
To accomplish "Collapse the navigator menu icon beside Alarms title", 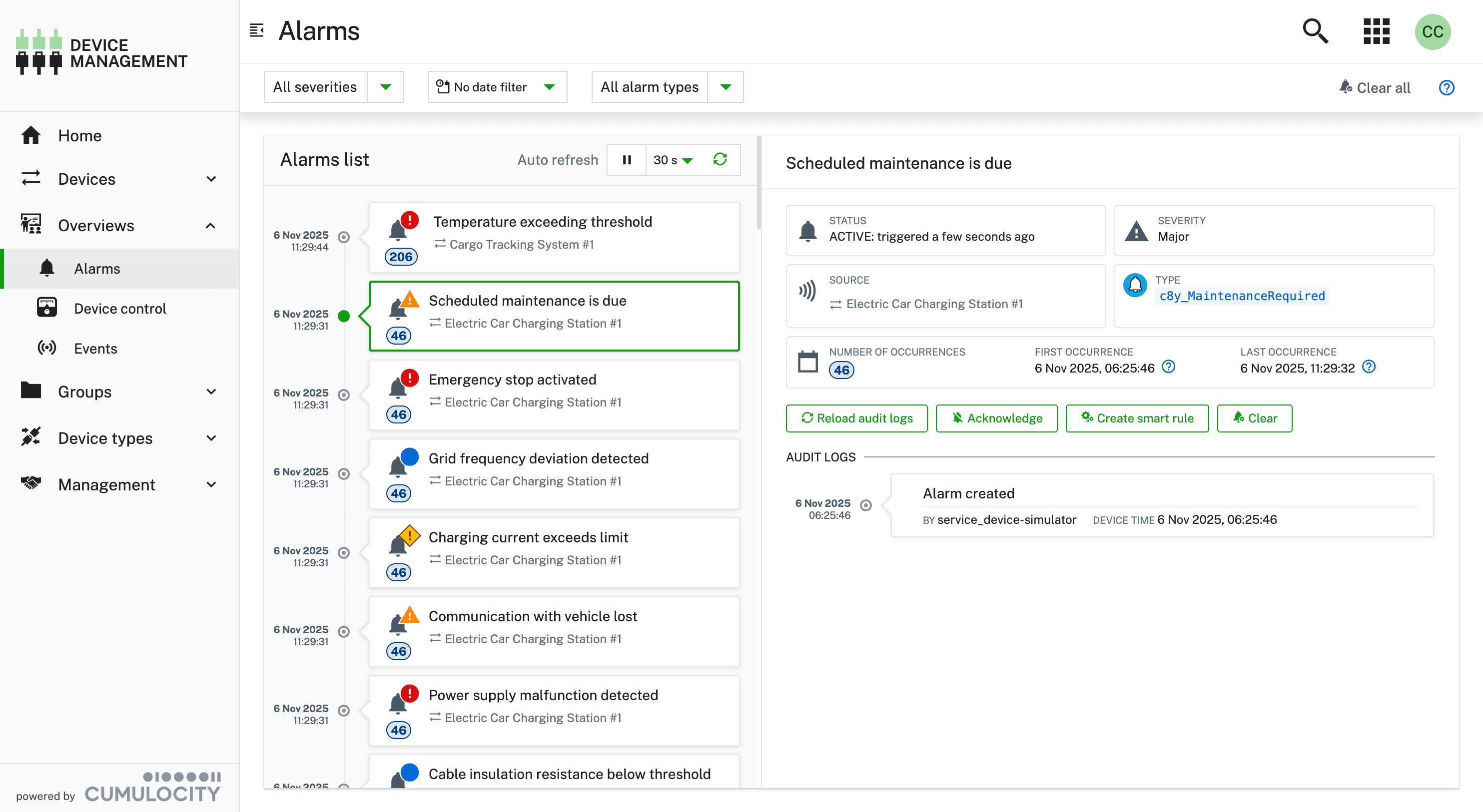I will pyautogui.click(x=257, y=30).
